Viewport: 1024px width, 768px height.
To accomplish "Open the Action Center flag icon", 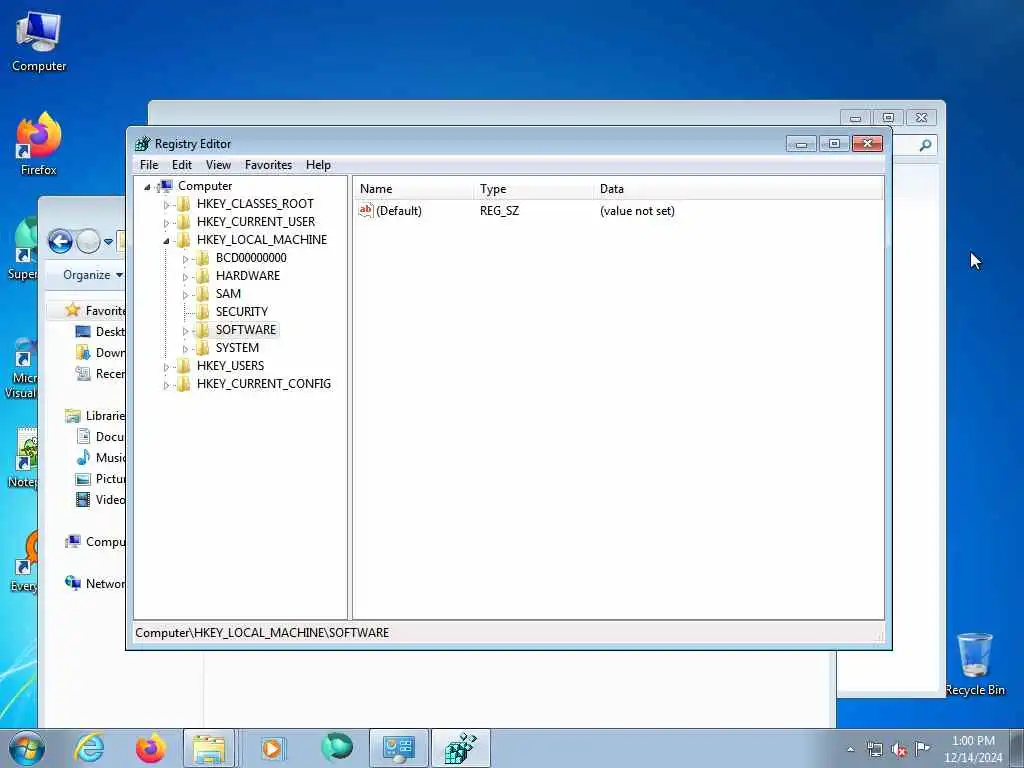I will pos(922,749).
